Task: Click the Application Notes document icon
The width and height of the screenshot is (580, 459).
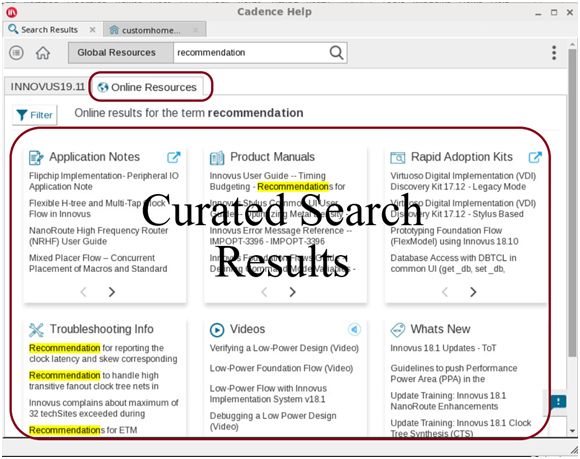Action: pos(36,158)
